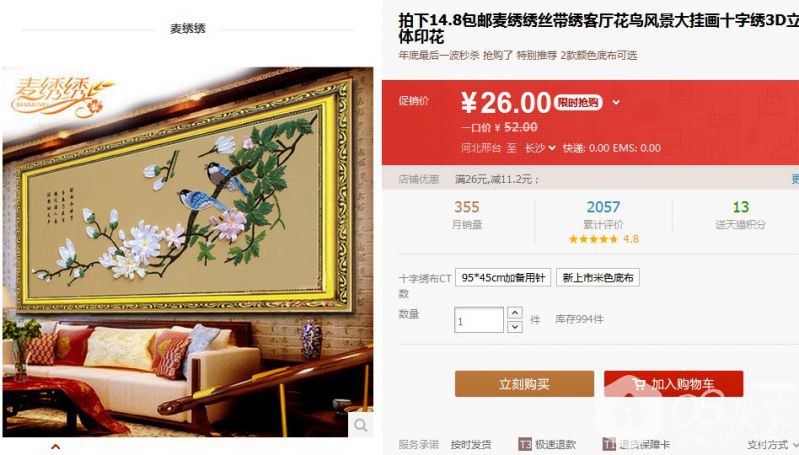Click the cart icon in 加入购物车 button
Screen dimensions: 799x455
coord(638,384)
